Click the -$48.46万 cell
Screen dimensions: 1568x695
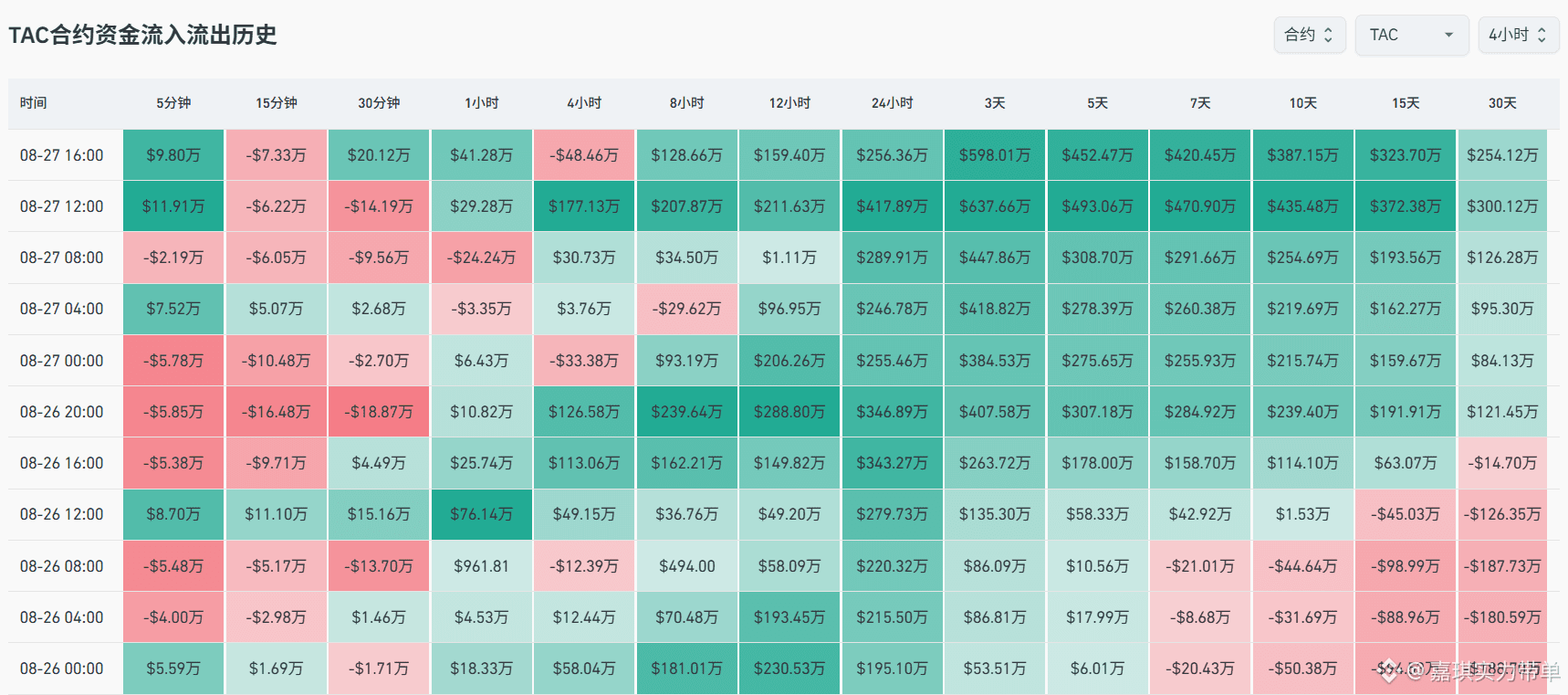pos(584,155)
